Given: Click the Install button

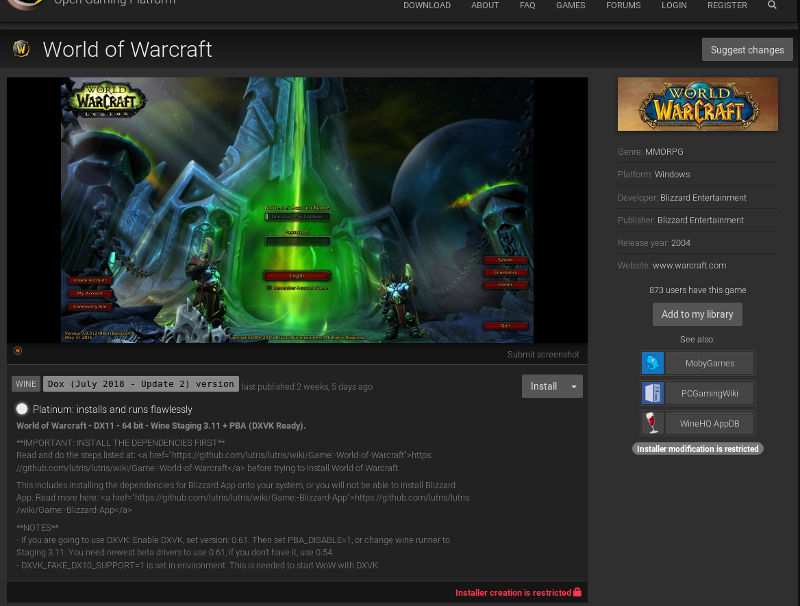Looking at the screenshot, I should coord(543,386).
